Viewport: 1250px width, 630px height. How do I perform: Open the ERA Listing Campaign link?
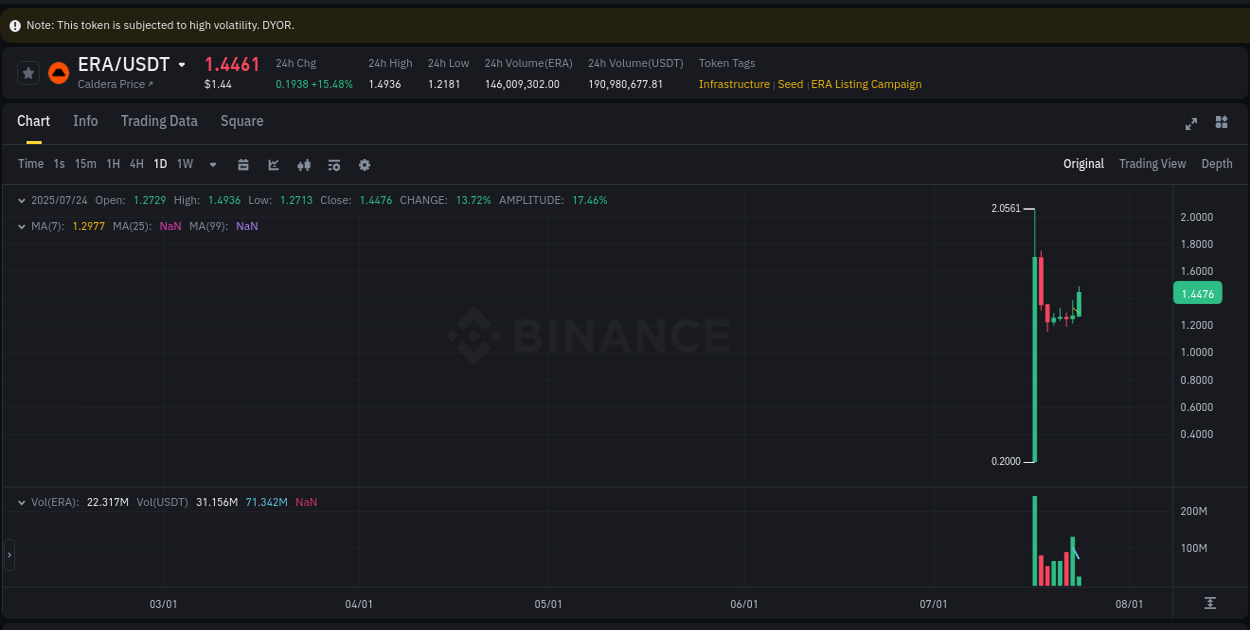pyautogui.click(x=866, y=84)
